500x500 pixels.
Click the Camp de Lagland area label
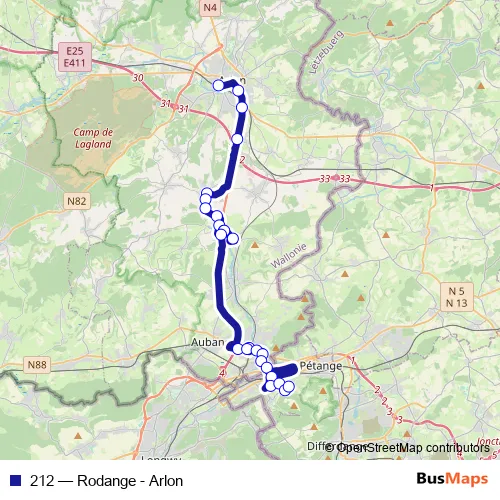pos(93,138)
